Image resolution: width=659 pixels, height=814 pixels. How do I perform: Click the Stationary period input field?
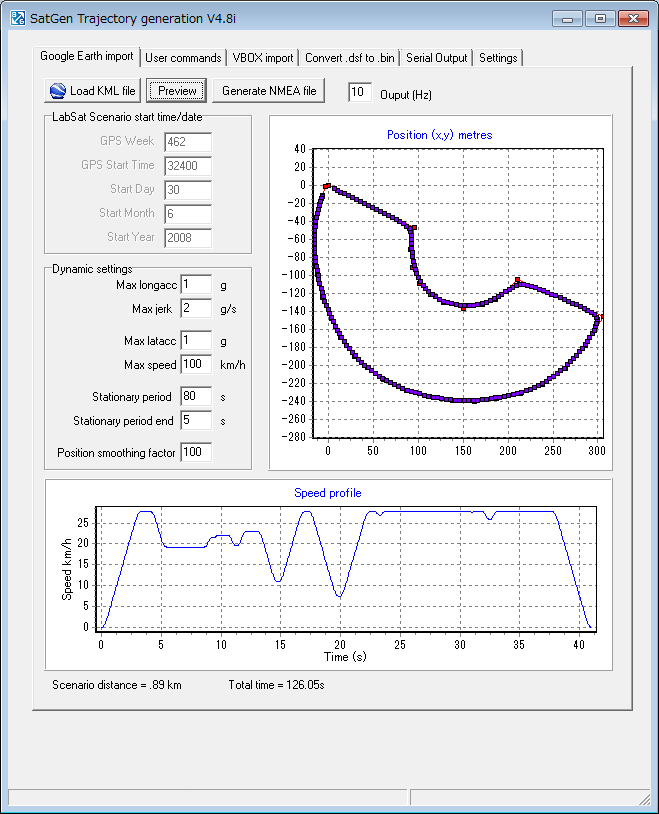click(x=195, y=397)
